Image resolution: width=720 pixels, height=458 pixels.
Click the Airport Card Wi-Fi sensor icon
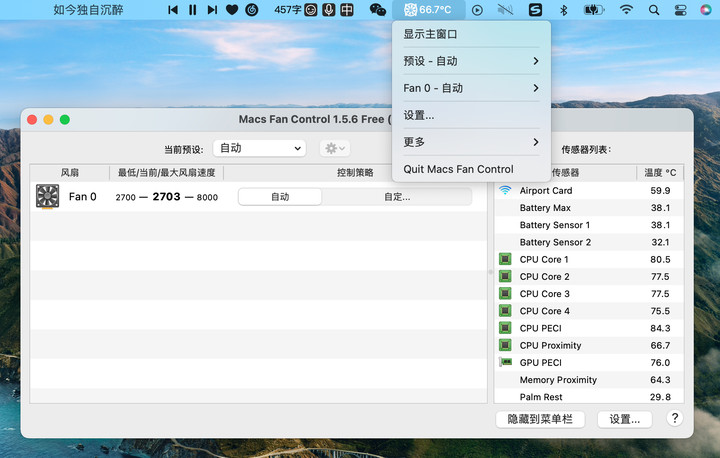coord(505,190)
